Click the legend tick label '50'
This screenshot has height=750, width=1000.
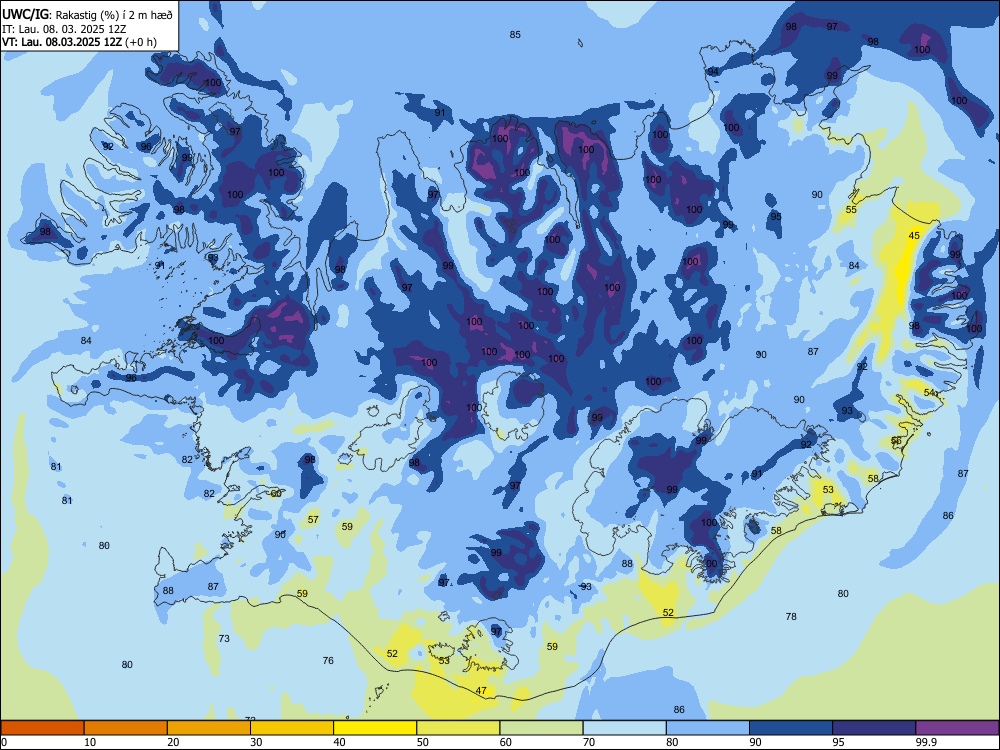click(x=422, y=742)
